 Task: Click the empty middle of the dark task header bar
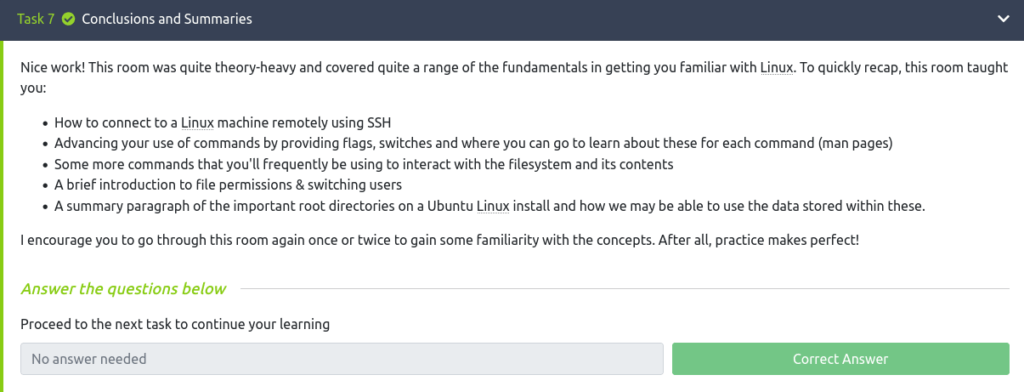tap(620, 20)
